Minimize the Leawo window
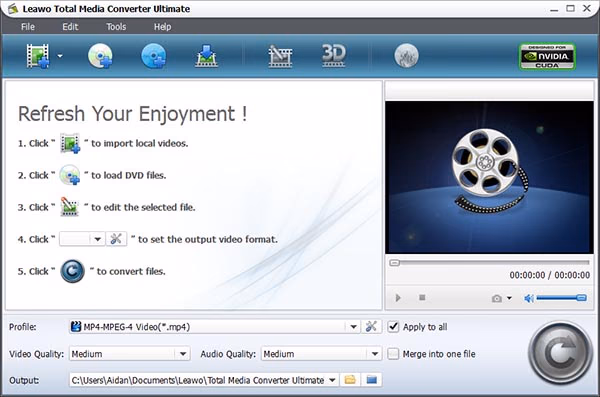 click(x=554, y=9)
